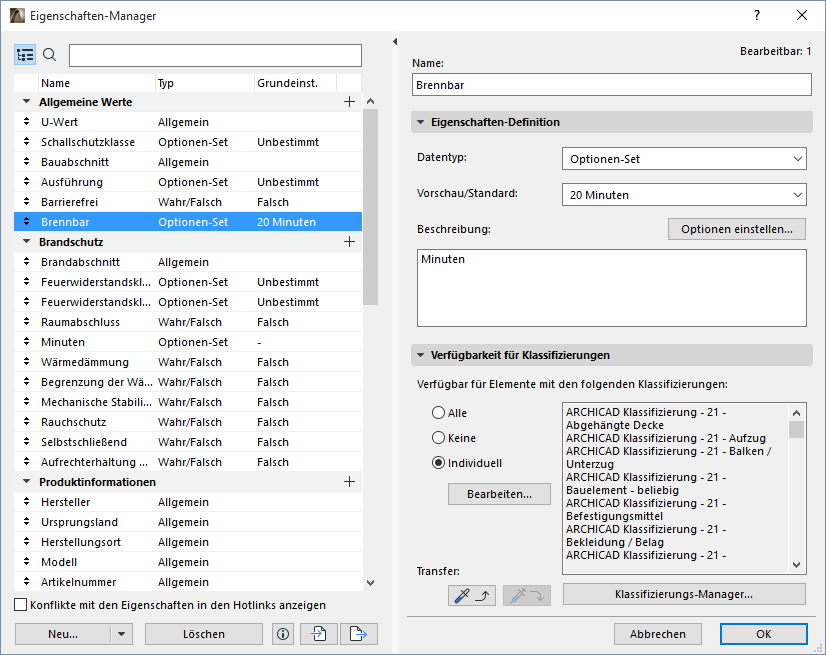Screen dimensions: 826x655
Task: Open the Klassifizierungs-Manager...
Action: pos(684,594)
